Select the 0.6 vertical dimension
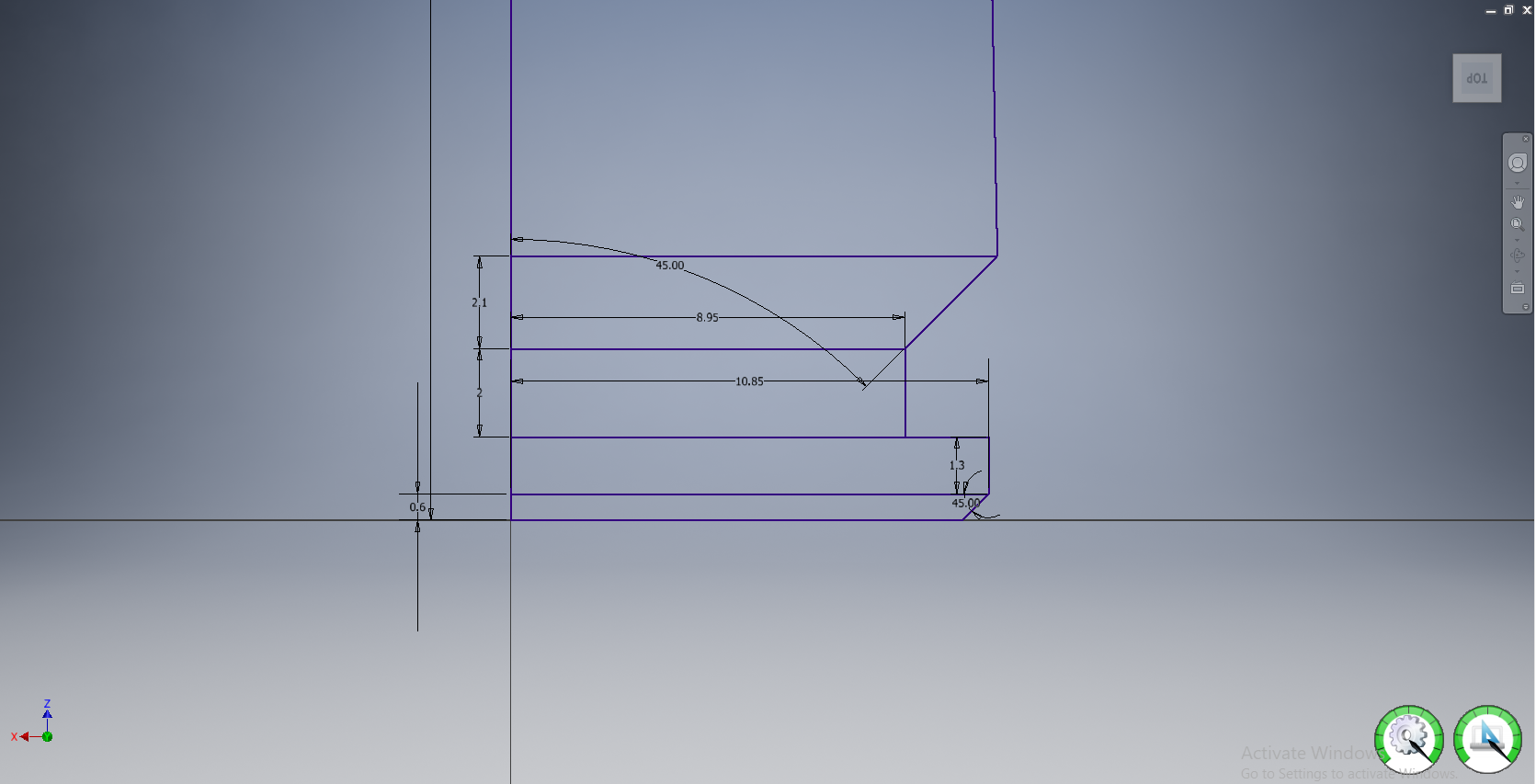Image resolution: width=1536 pixels, height=784 pixels. 417,506
